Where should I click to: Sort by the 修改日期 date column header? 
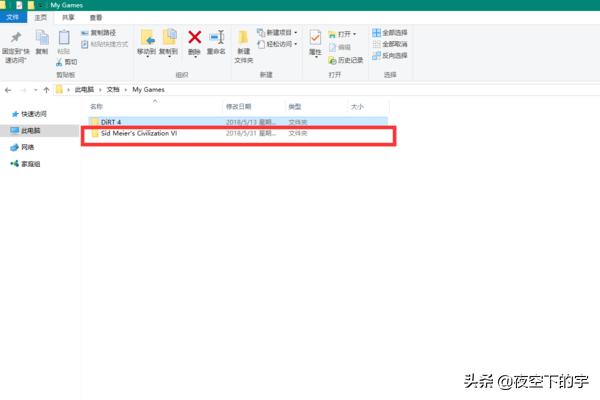238,107
